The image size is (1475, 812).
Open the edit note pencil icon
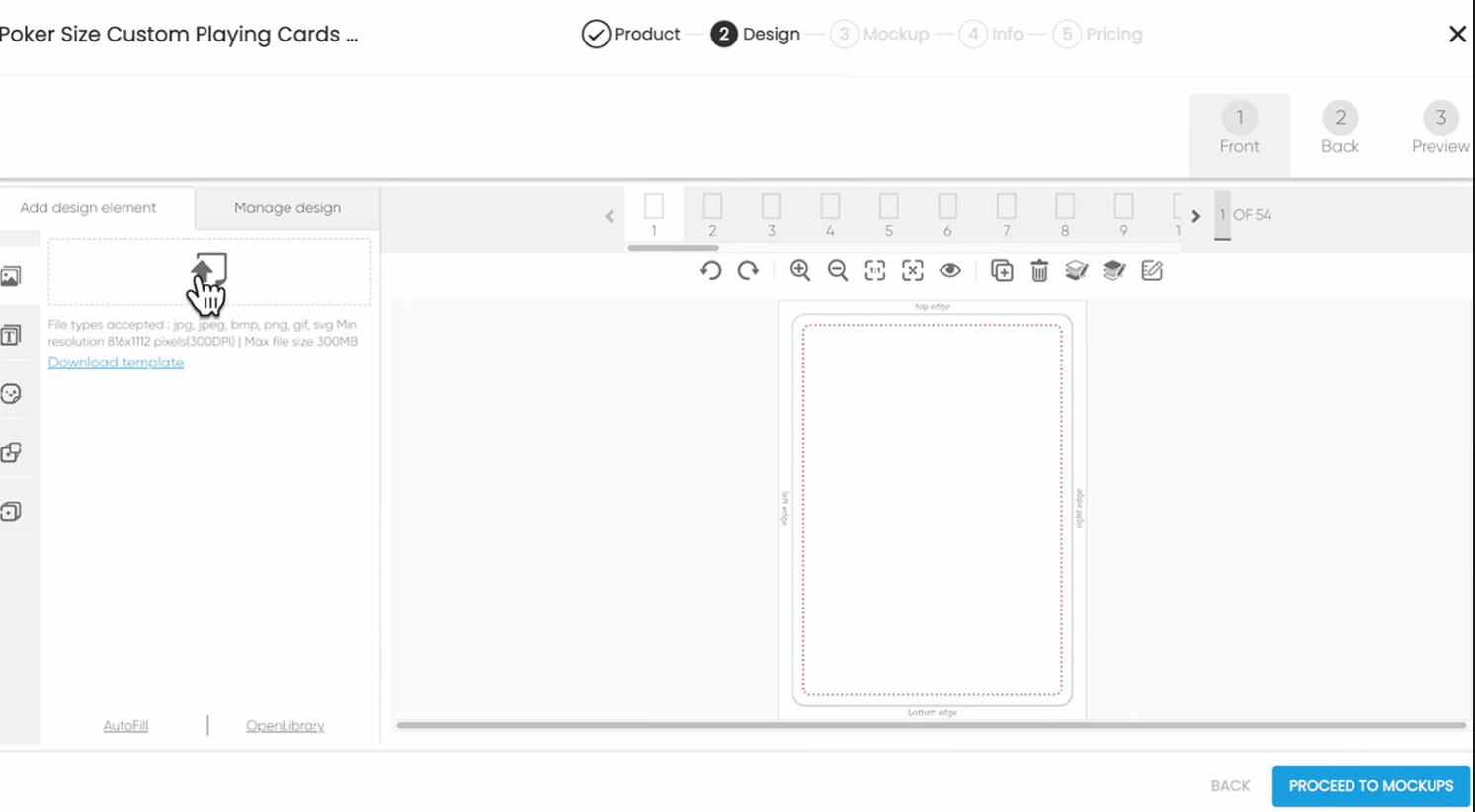pos(1152,271)
